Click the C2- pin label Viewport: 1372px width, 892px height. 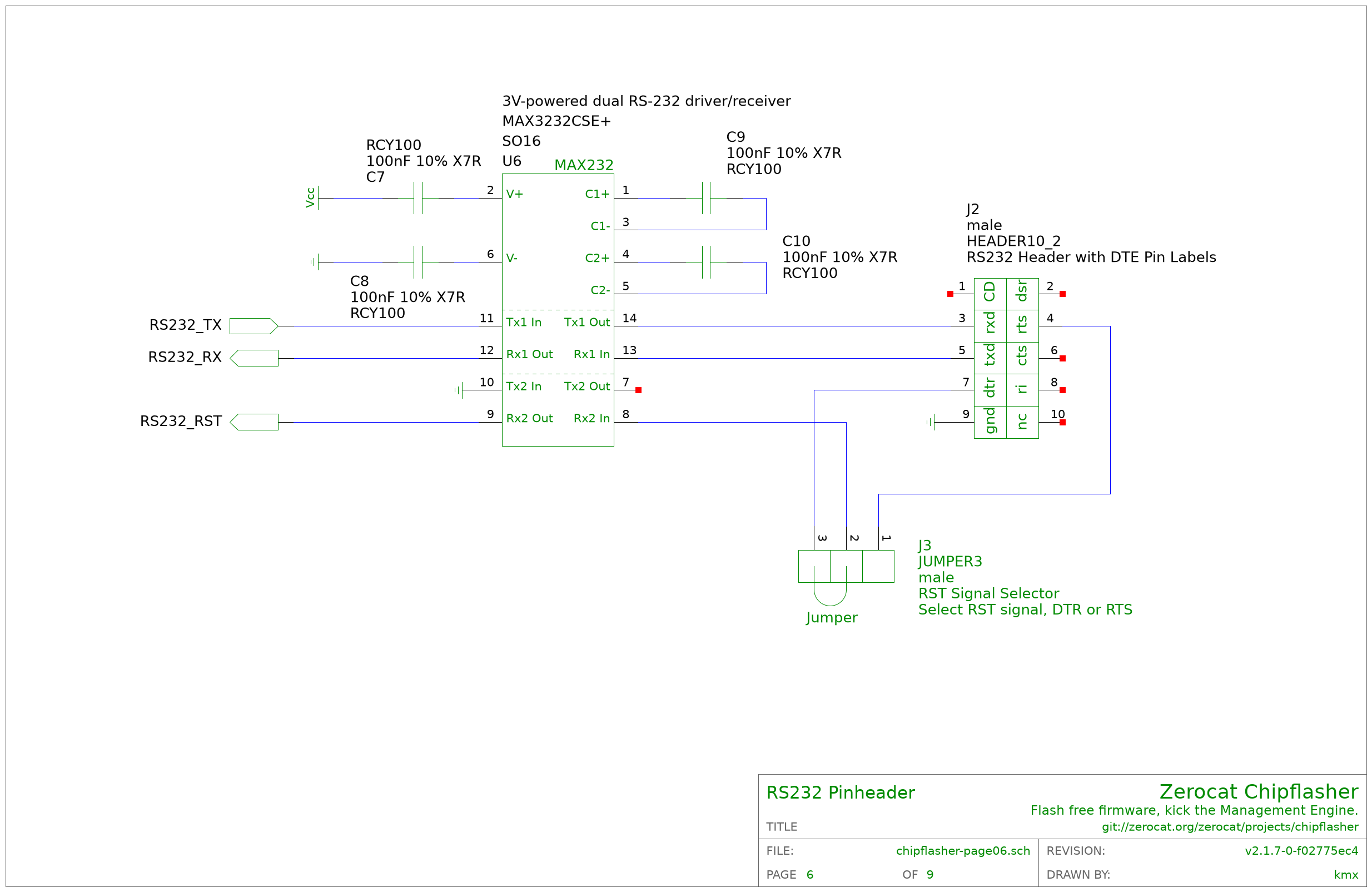[600, 290]
